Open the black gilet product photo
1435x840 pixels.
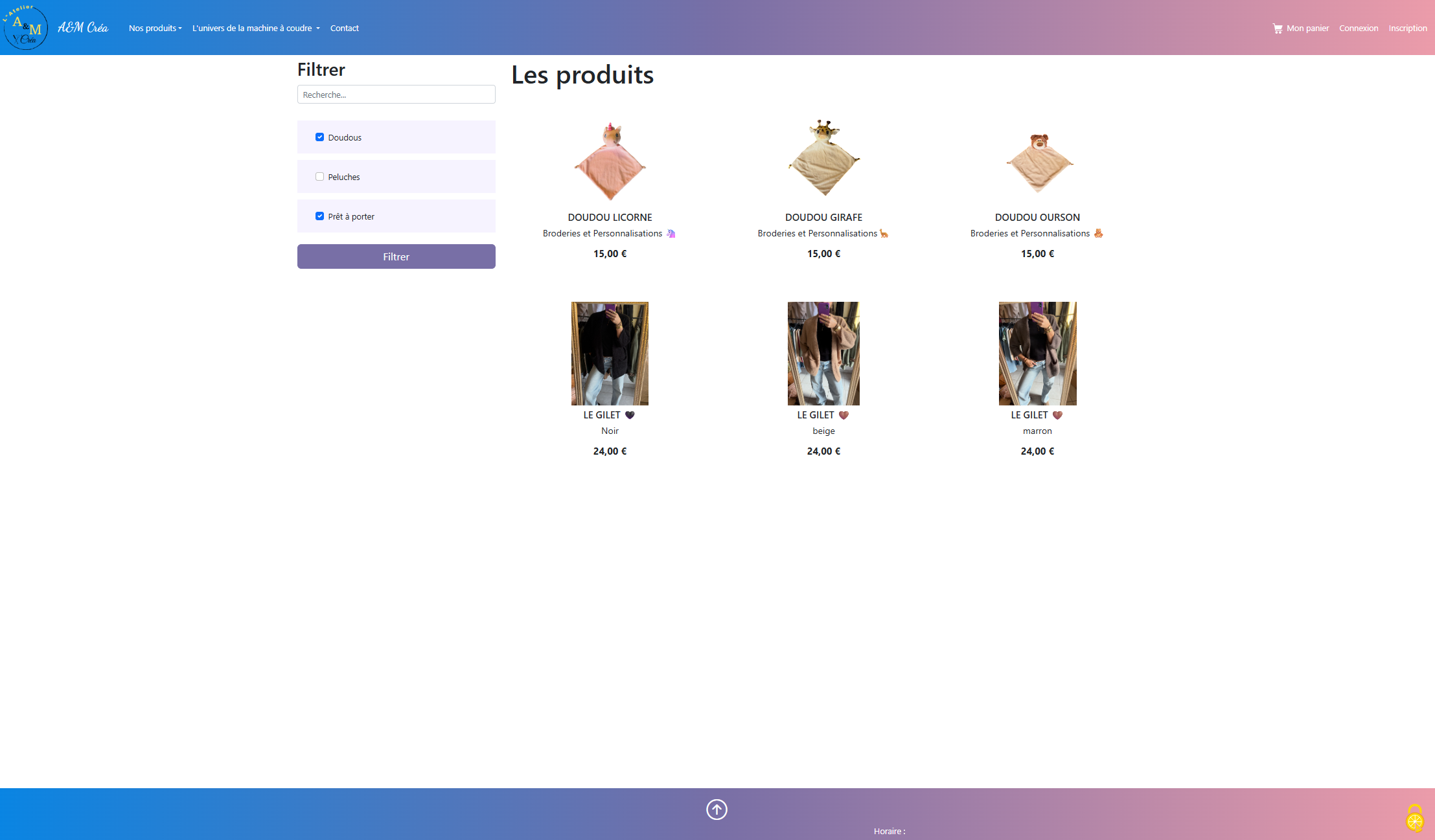click(610, 354)
